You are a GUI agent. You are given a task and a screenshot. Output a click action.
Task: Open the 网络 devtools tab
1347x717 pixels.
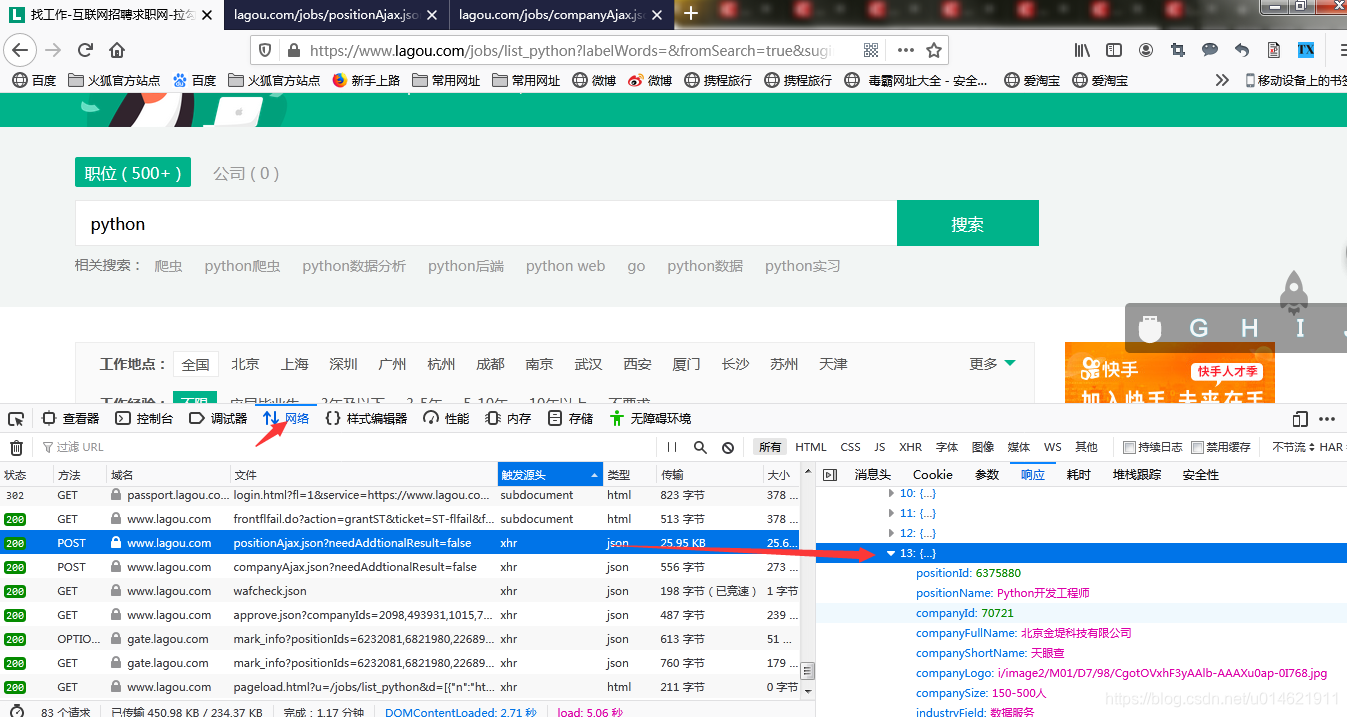click(x=286, y=418)
